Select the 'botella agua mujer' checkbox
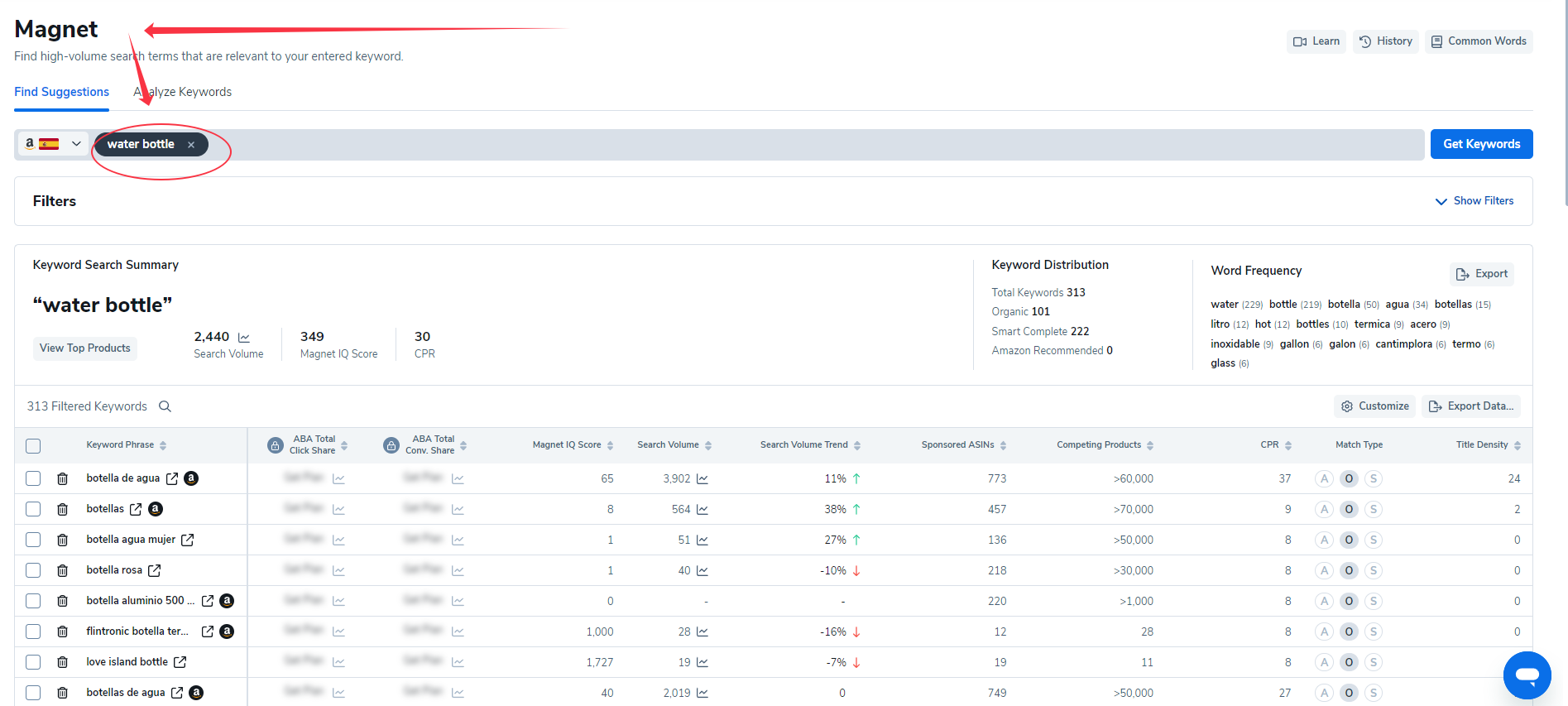The image size is (1568, 706). tap(33, 540)
